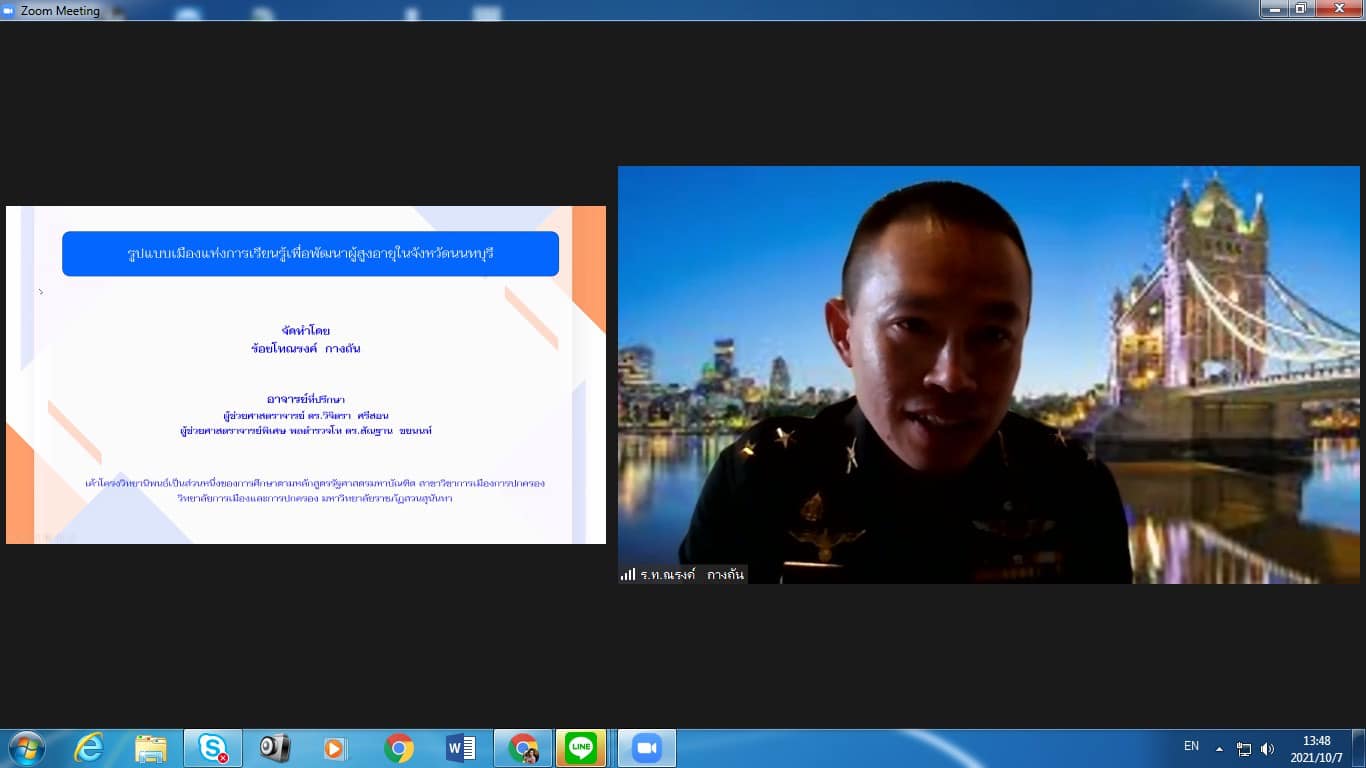Image resolution: width=1366 pixels, height=768 pixels.
Task: Click the Zoom taskbar icon
Action: pyautogui.click(x=647, y=748)
